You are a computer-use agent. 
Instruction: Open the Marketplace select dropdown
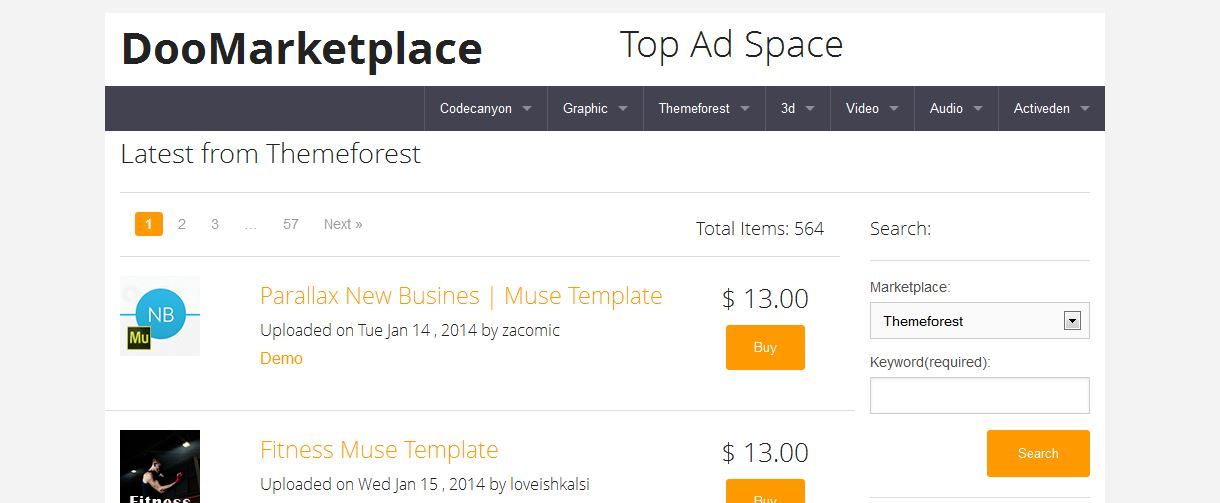(x=980, y=321)
